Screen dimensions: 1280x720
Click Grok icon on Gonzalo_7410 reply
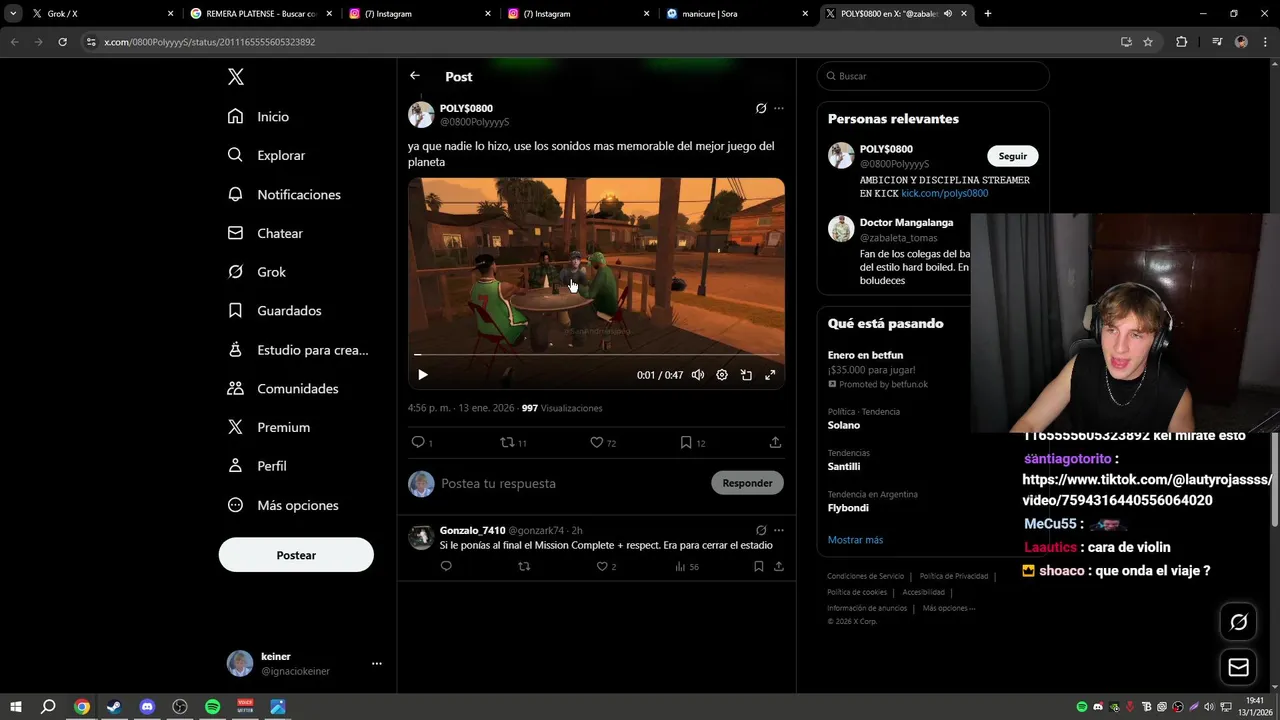[x=761, y=530]
